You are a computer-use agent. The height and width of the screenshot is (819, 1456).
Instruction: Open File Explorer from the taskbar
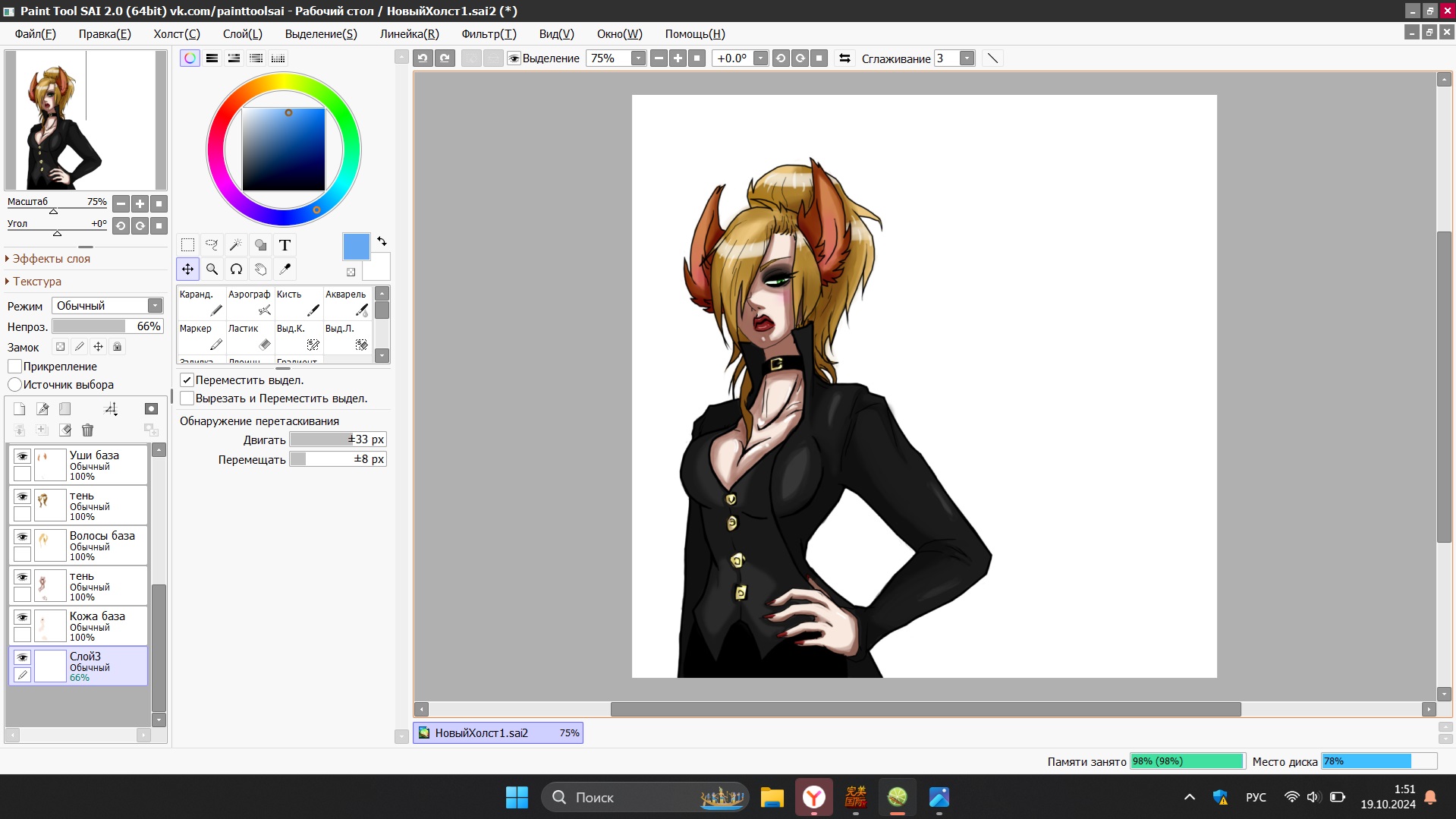click(x=772, y=797)
